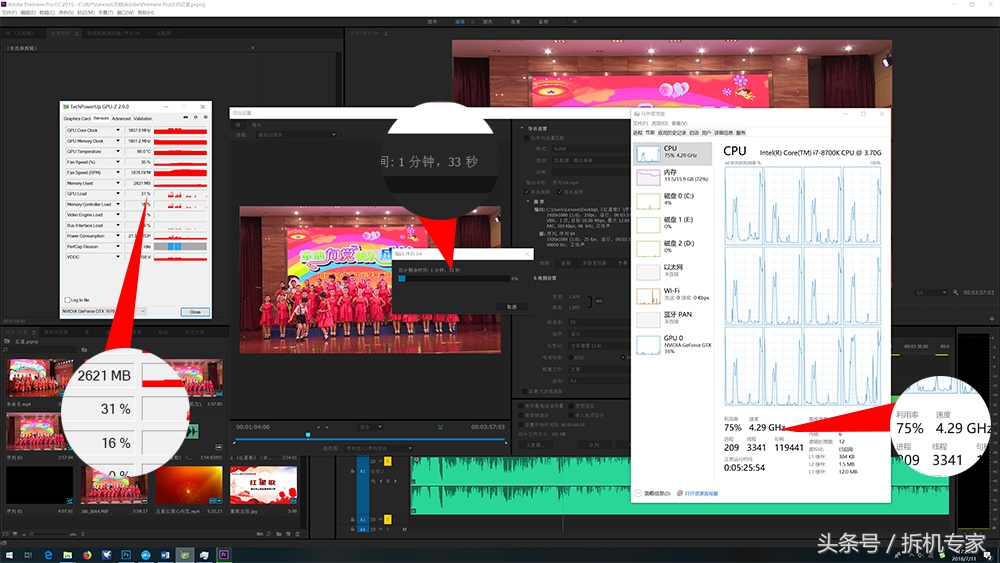Expand GPU Core Clock sensor dropdown

click(x=117, y=130)
